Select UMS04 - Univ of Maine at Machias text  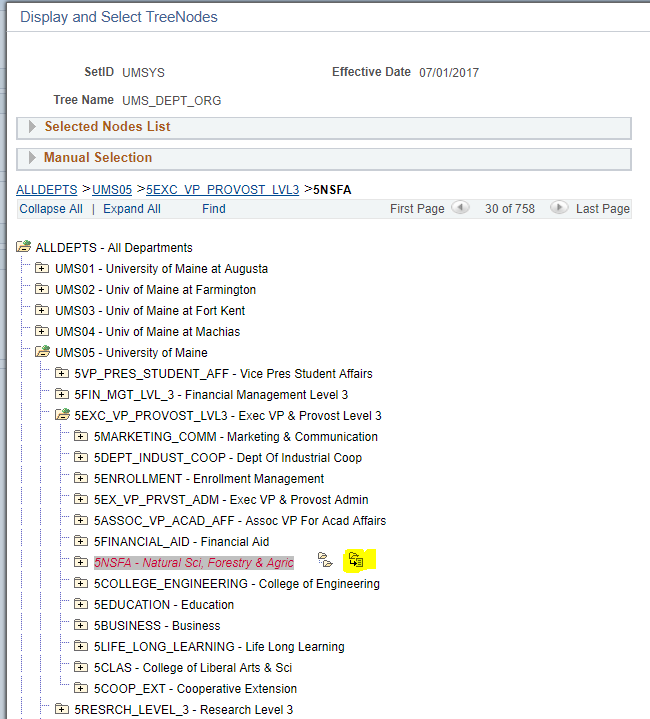(148, 332)
